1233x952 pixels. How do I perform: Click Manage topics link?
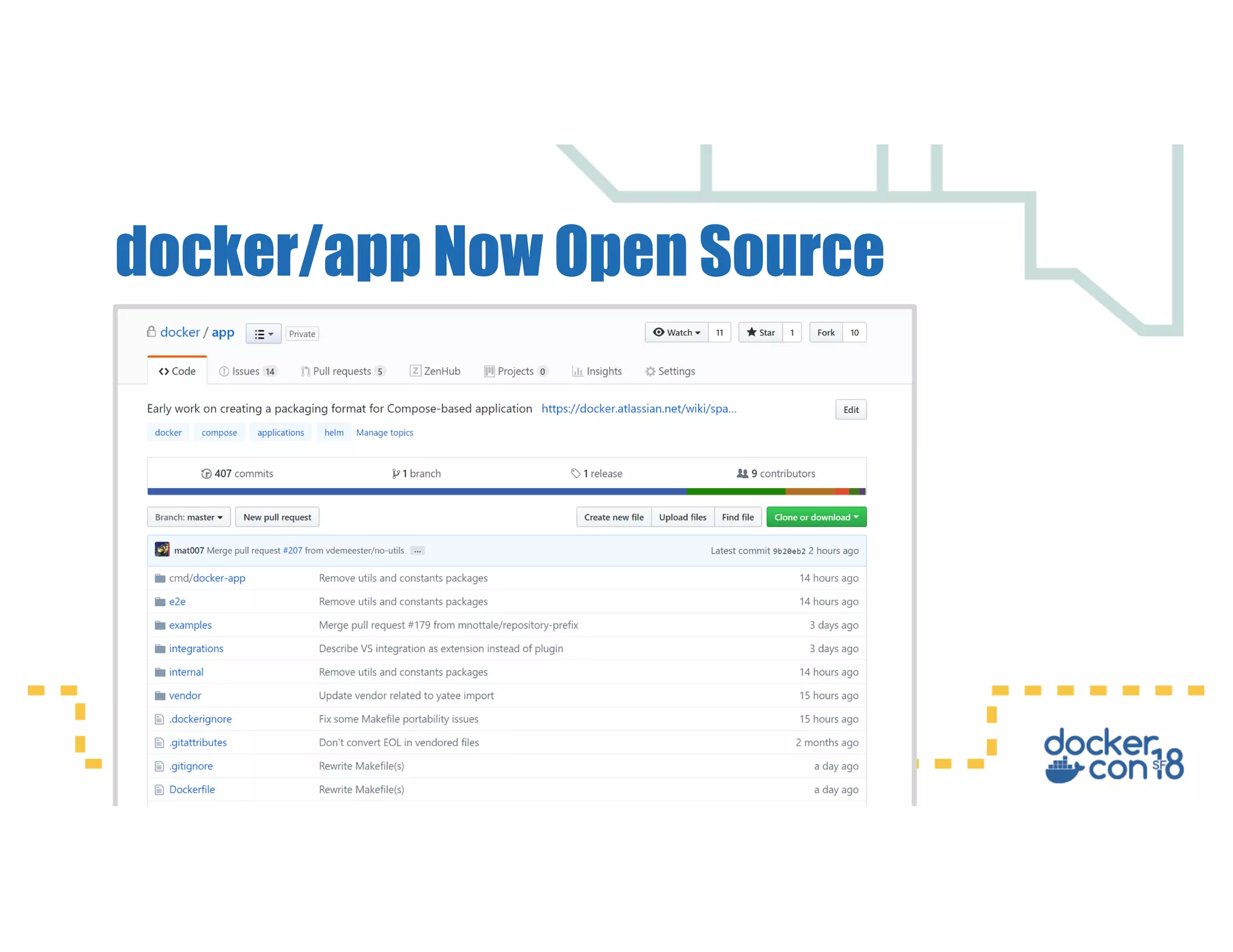[385, 433]
